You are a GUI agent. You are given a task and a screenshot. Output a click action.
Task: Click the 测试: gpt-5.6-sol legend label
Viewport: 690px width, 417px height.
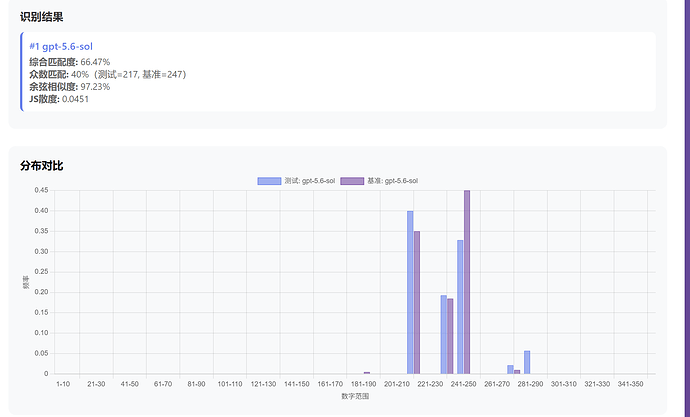[x=310, y=181]
